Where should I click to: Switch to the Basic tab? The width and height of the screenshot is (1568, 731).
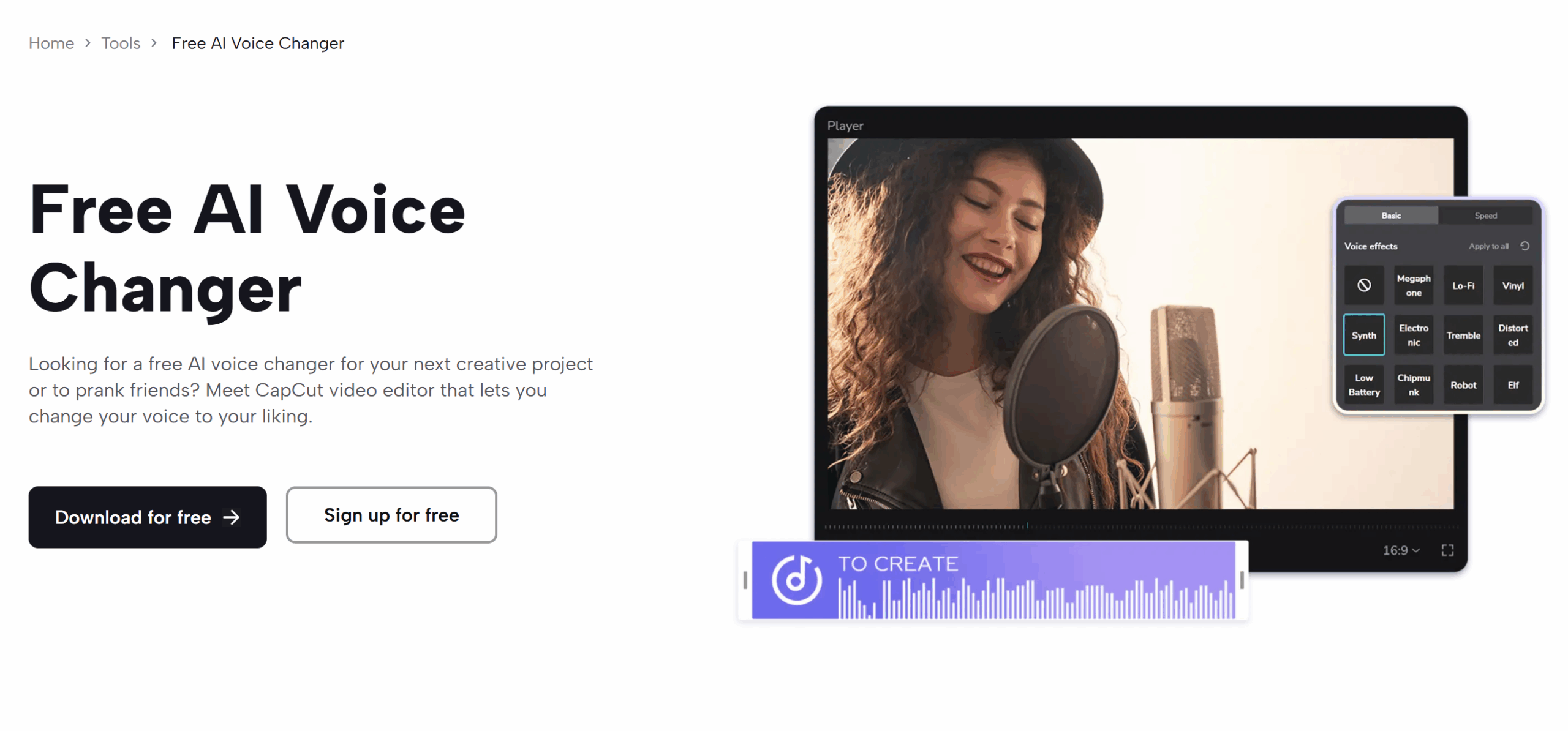1391,216
